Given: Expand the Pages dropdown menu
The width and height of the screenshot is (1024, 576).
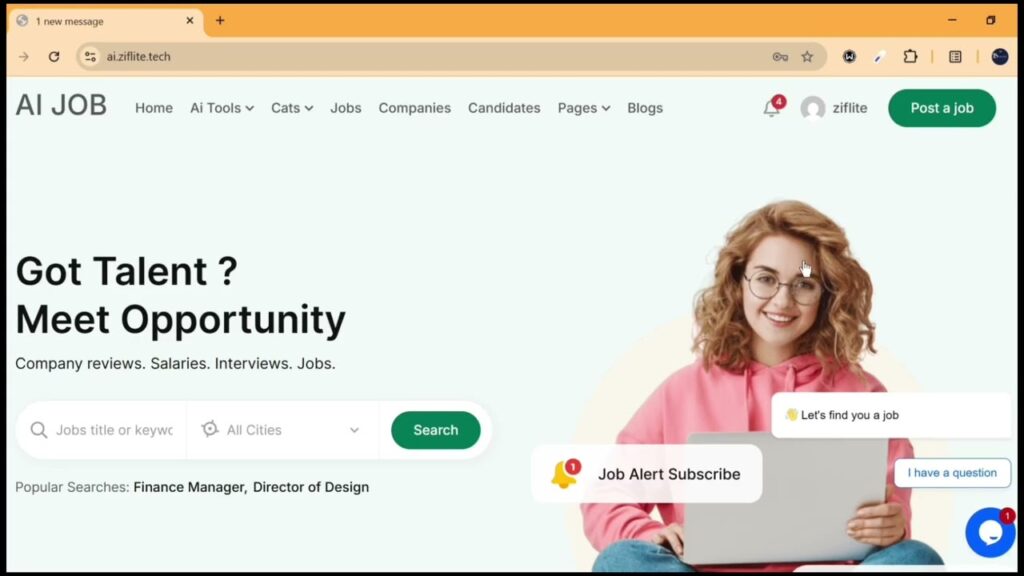Looking at the screenshot, I should point(584,108).
